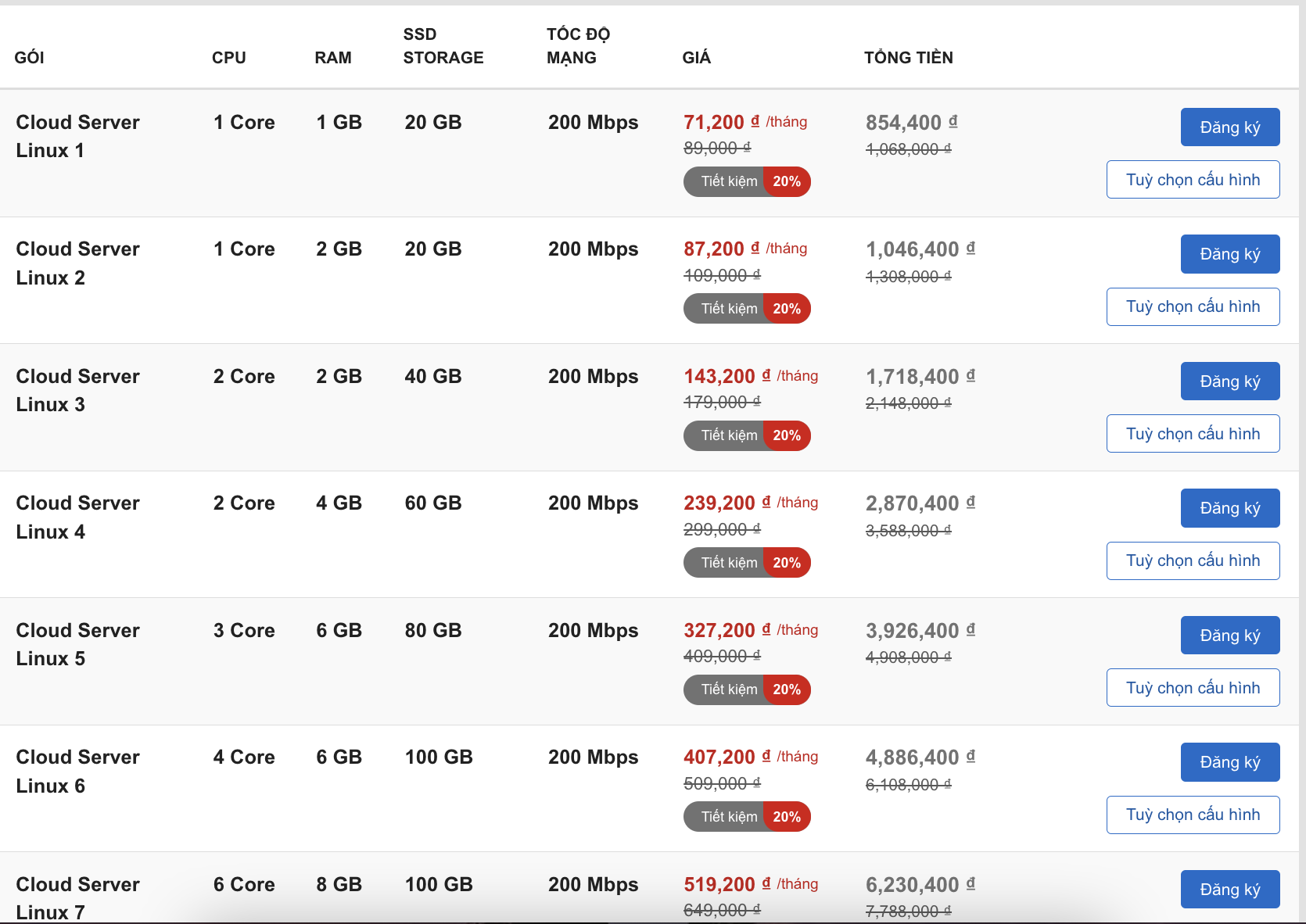The height and width of the screenshot is (924, 1306).
Task: Click the Cloud Server Linux 4 plan name
Action: (x=78, y=518)
